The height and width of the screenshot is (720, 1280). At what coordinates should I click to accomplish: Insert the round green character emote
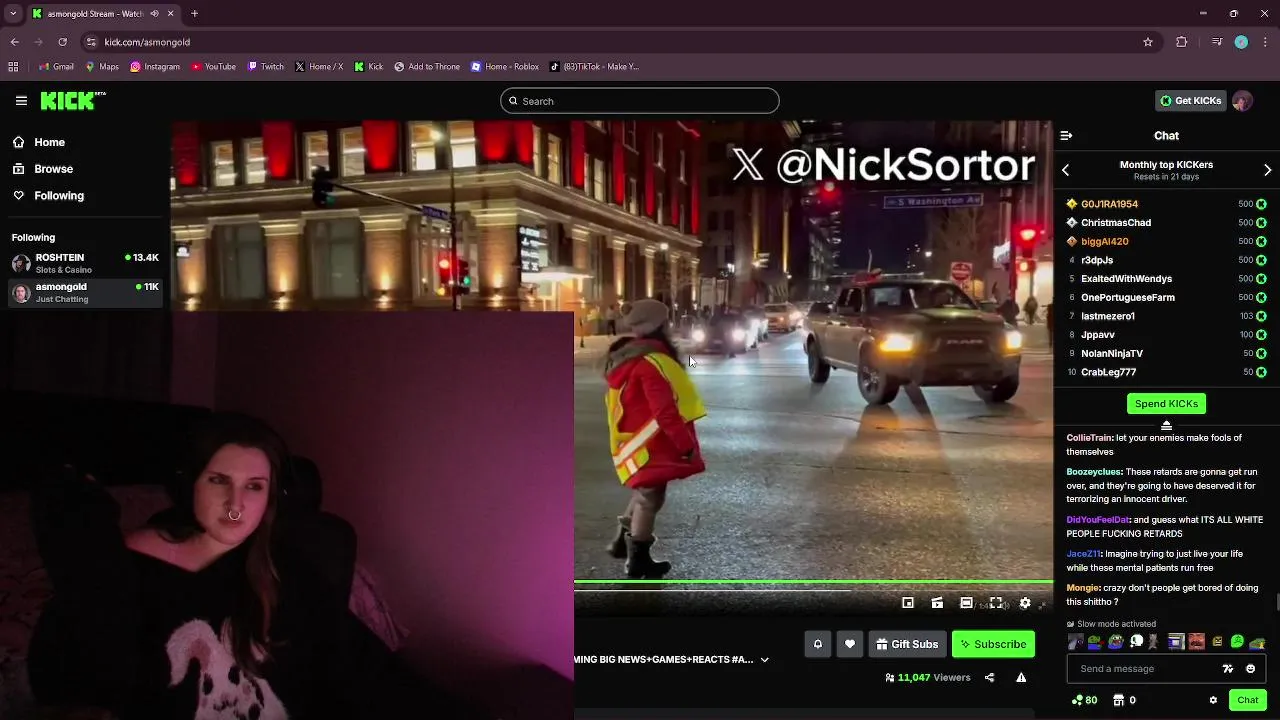[1237, 642]
